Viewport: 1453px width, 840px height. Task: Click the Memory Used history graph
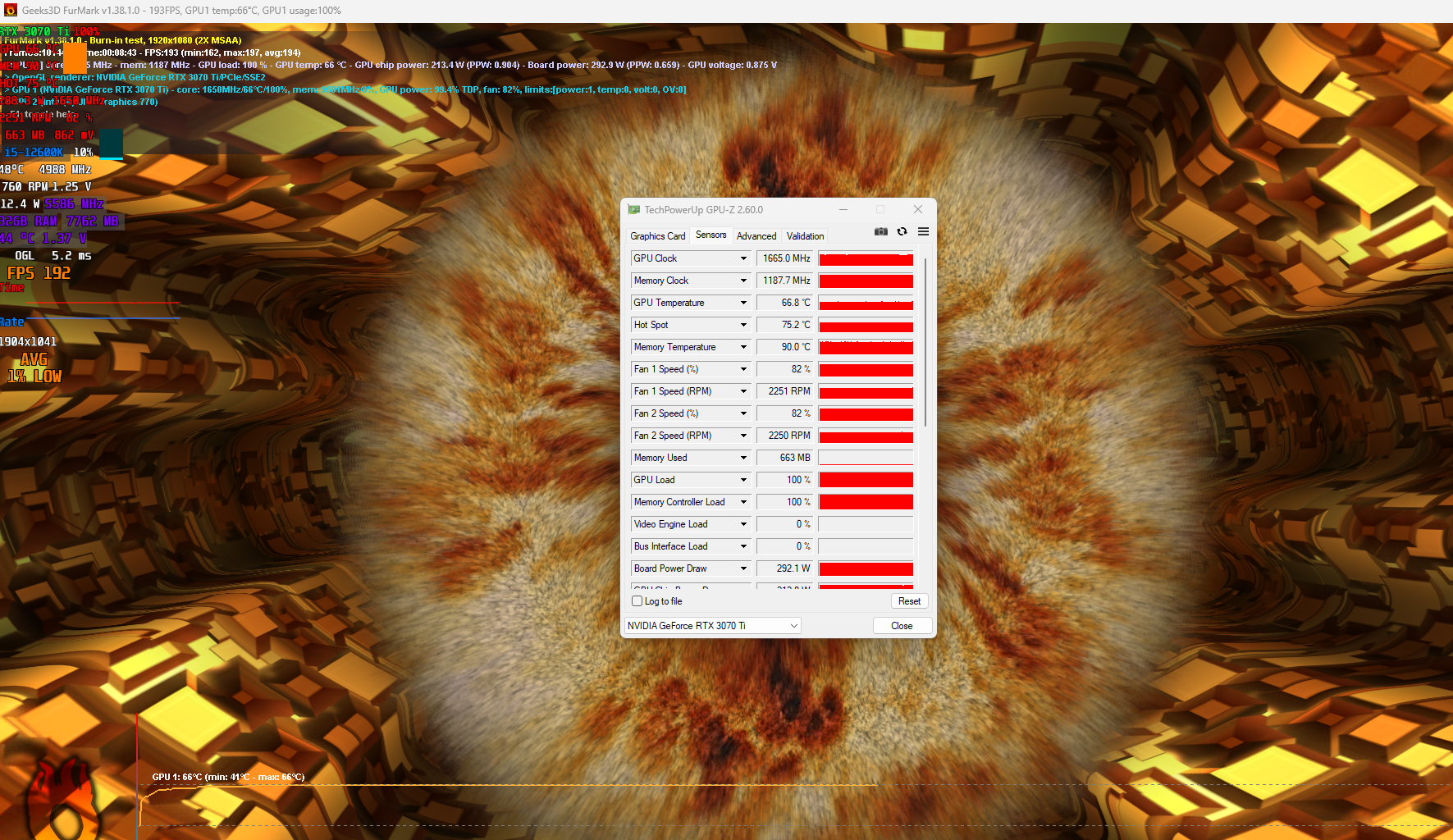click(866, 458)
